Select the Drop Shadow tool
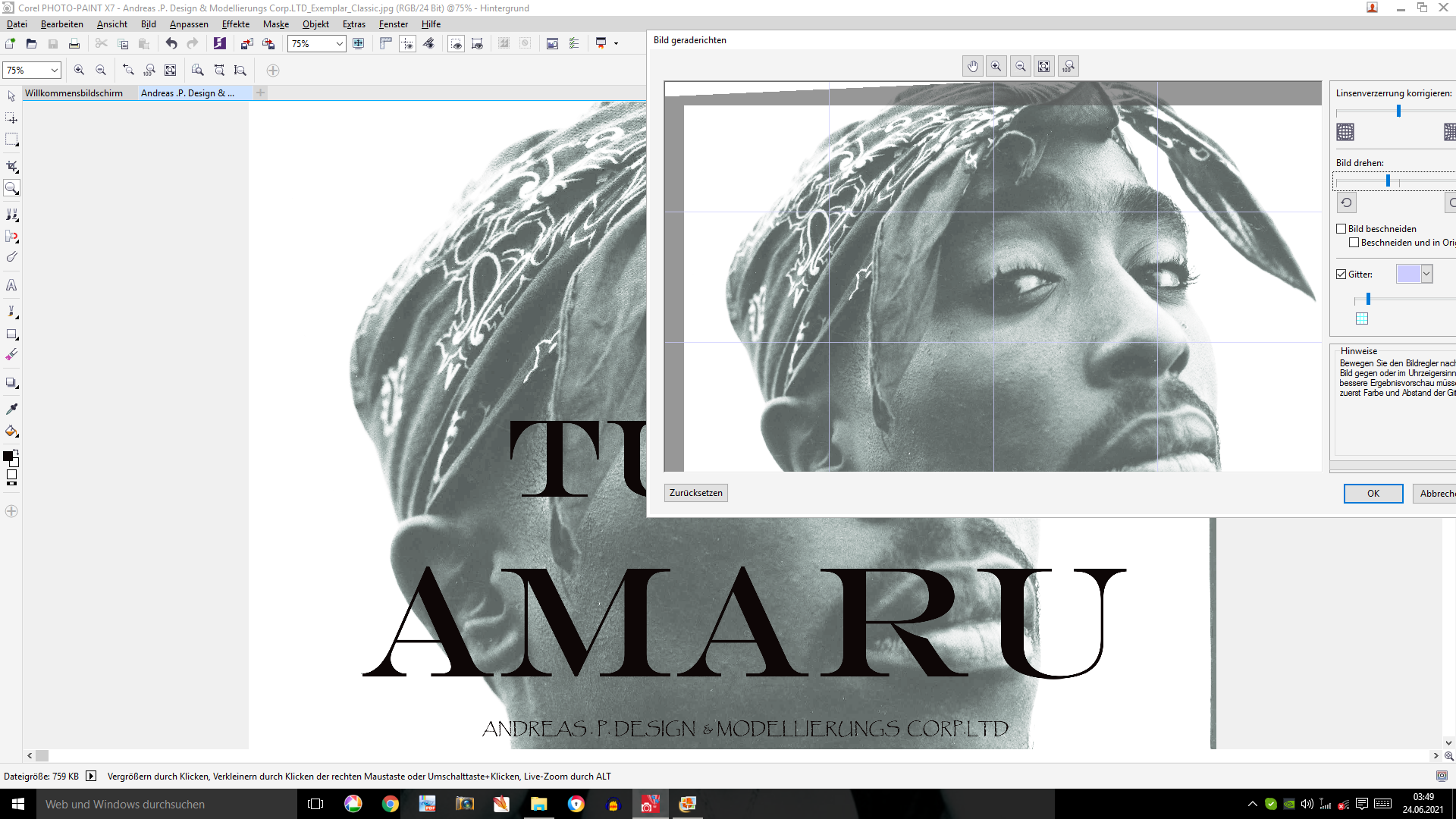 point(11,382)
